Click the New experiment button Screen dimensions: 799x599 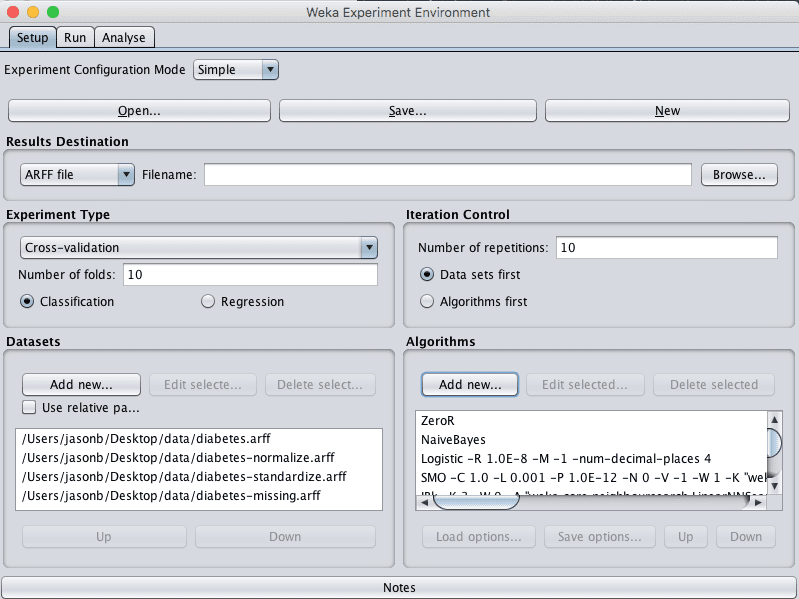667,111
